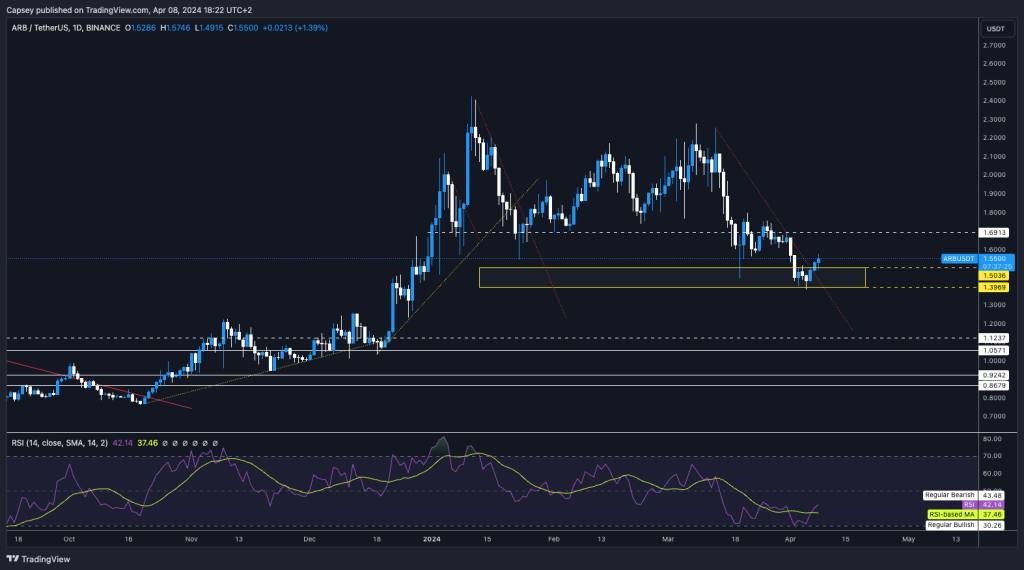Click the Apr label on time axis
The height and width of the screenshot is (570, 1024).
[790, 539]
